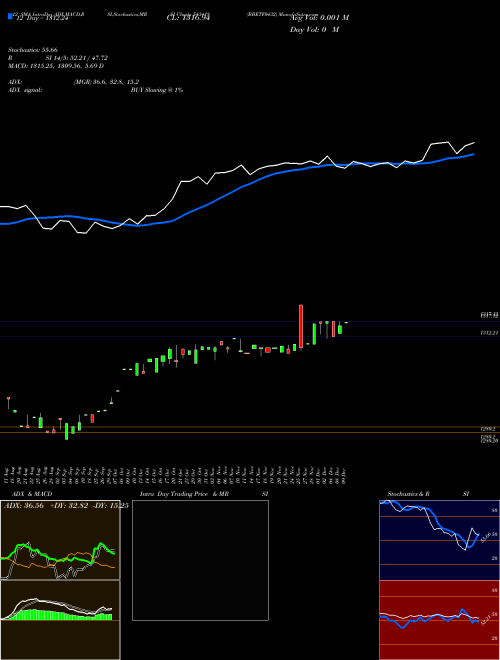
Task: Click the blue legend square for 12 Day SMA
Action: [x=11, y=17]
